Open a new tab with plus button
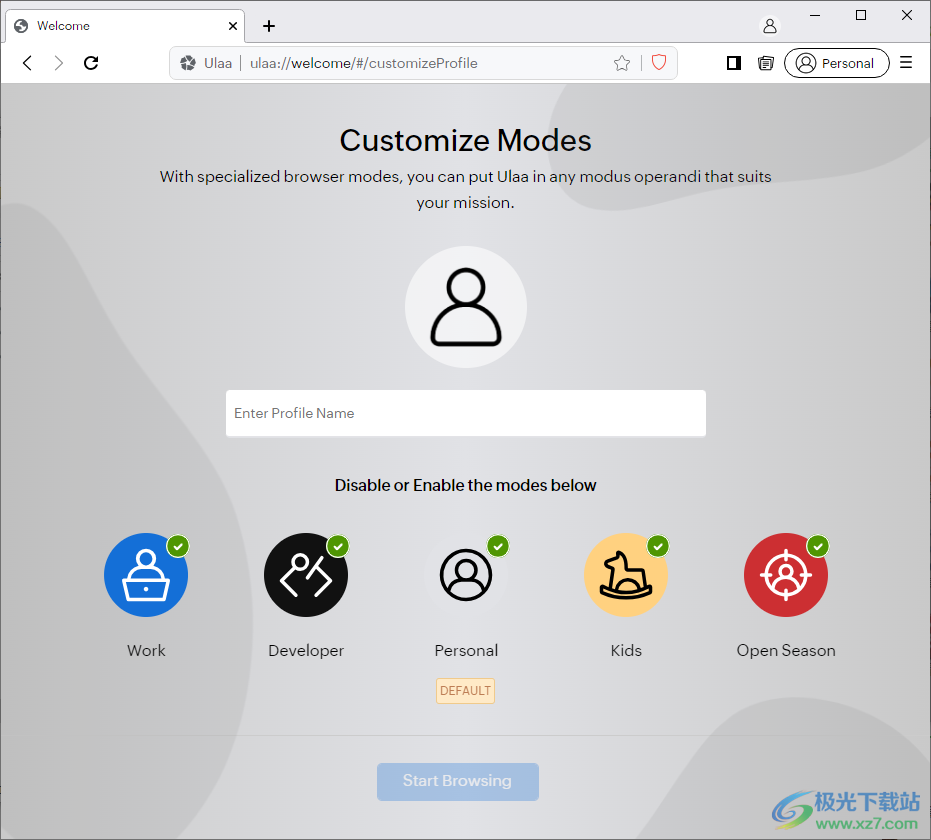The image size is (931, 840). [x=269, y=26]
